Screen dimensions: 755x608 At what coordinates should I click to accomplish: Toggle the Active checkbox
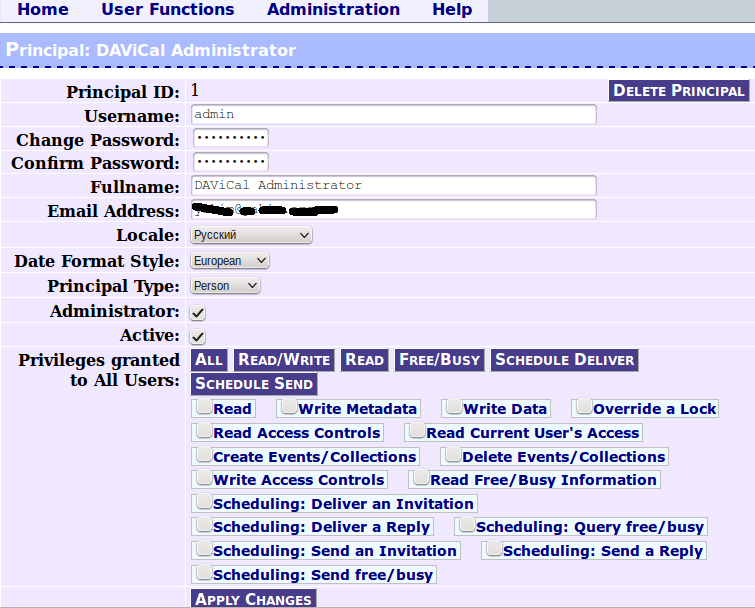198,336
